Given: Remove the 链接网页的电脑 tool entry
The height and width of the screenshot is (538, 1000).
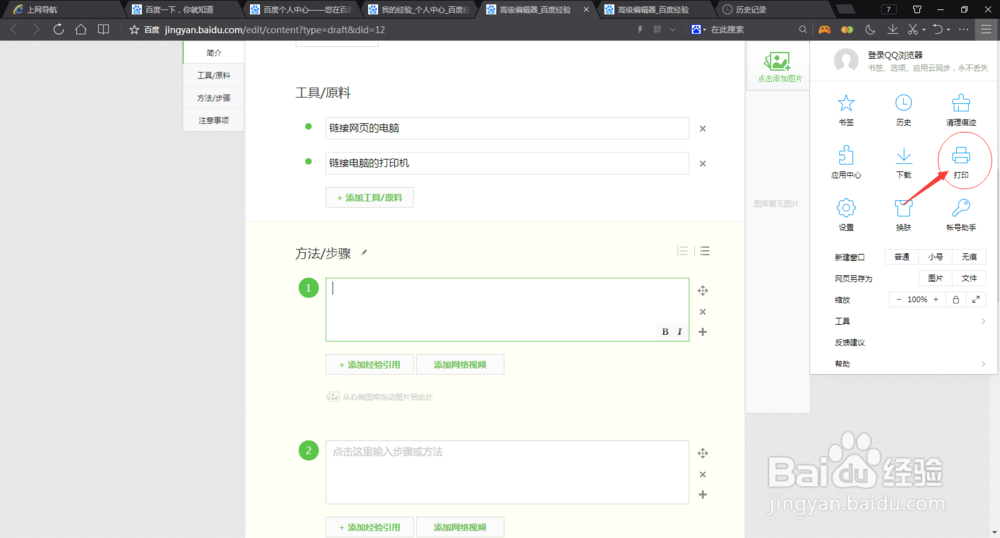Looking at the screenshot, I should tap(703, 129).
